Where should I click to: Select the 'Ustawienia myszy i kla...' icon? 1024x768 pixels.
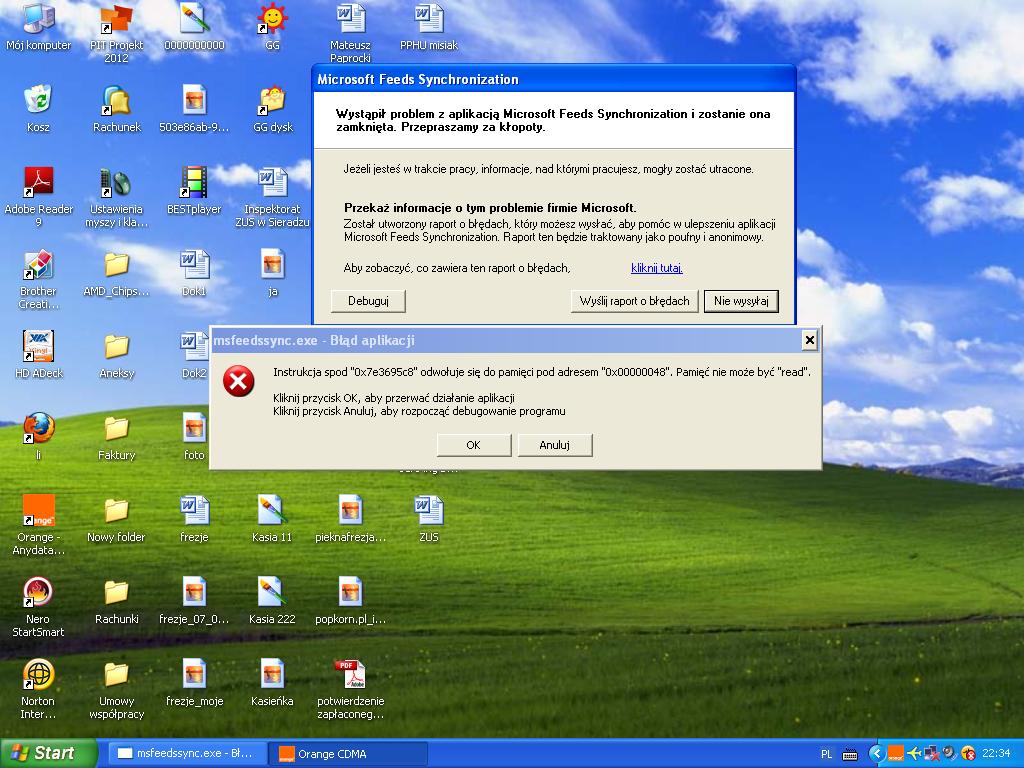pyautogui.click(x=116, y=197)
